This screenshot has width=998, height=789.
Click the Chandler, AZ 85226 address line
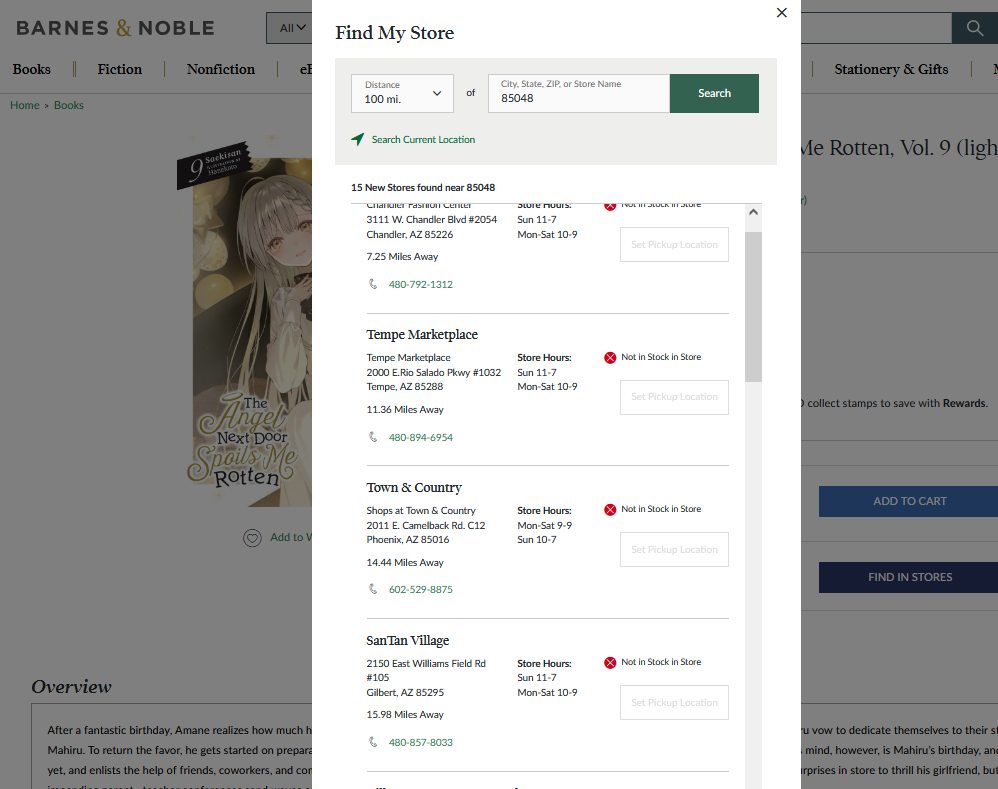click(x=409, y=235)
